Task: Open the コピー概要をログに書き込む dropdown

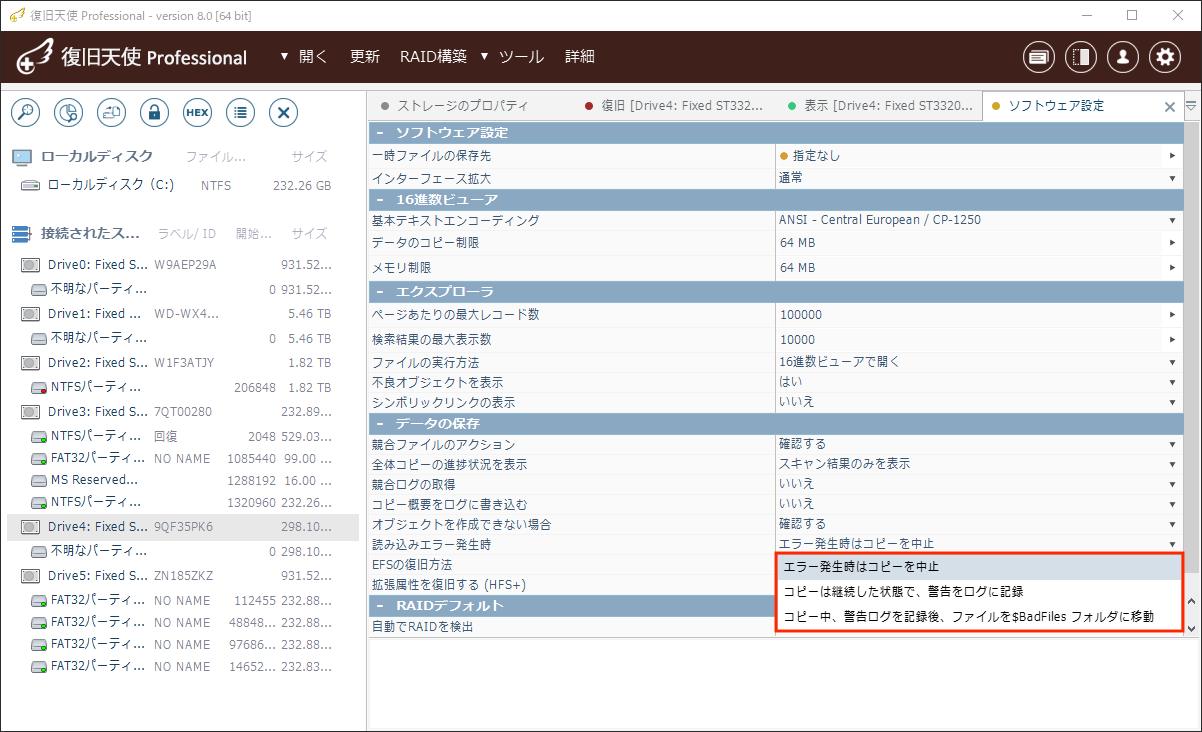Action: tap(1172, 504)
